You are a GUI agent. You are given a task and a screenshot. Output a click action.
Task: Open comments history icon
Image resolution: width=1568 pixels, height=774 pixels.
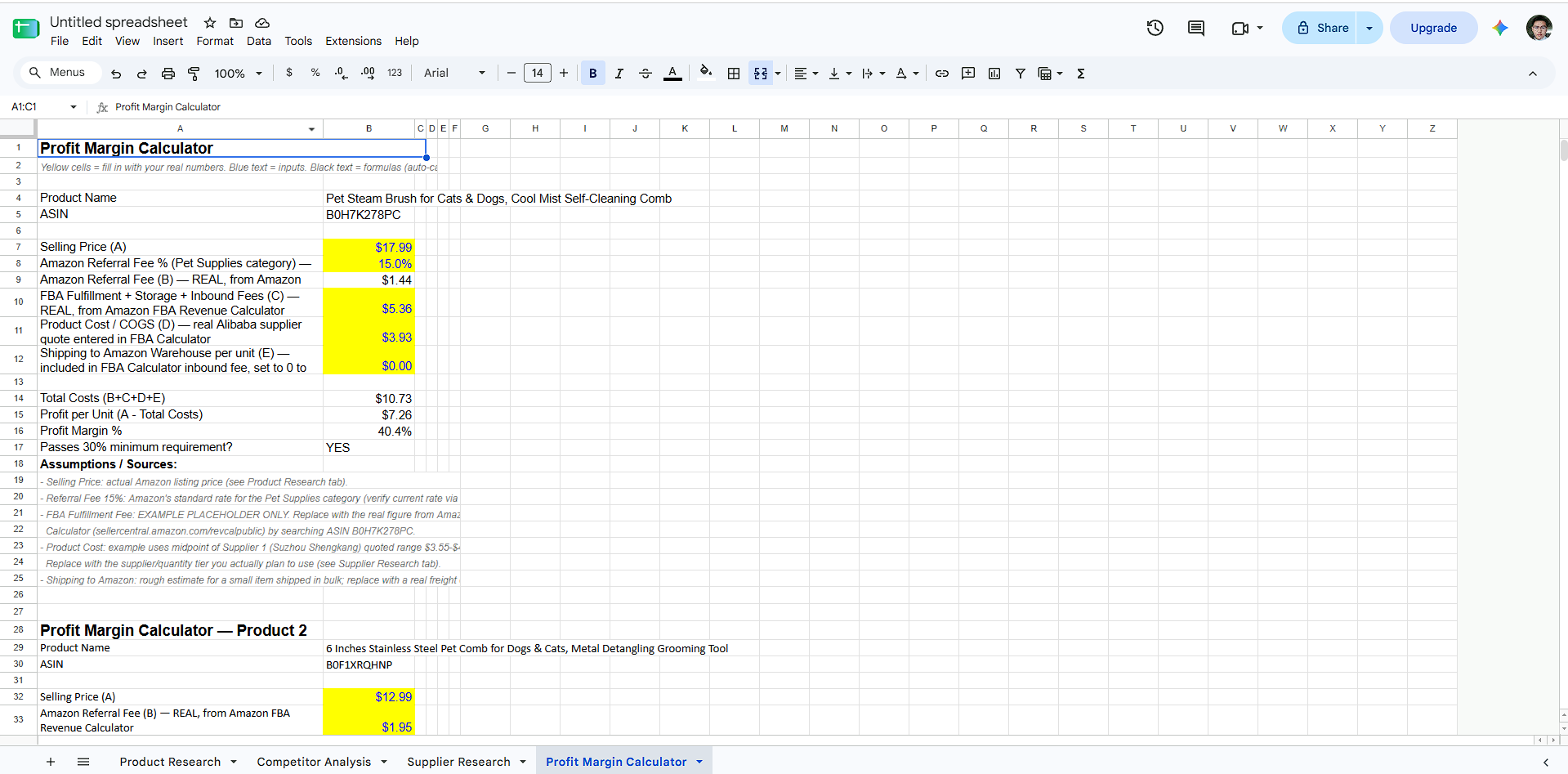(1196, 28)
